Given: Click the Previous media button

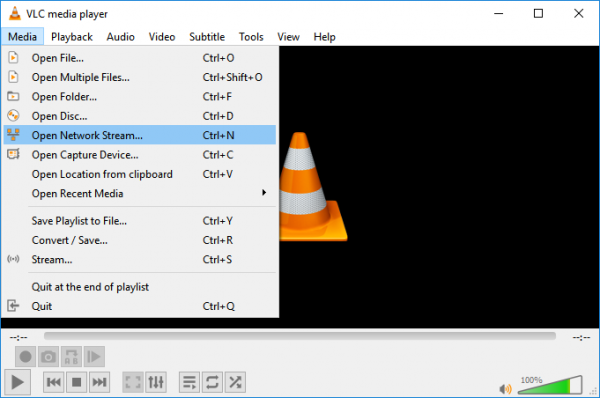Looking at the screenshot, I should pyautogui.click(x=54, y=382).
